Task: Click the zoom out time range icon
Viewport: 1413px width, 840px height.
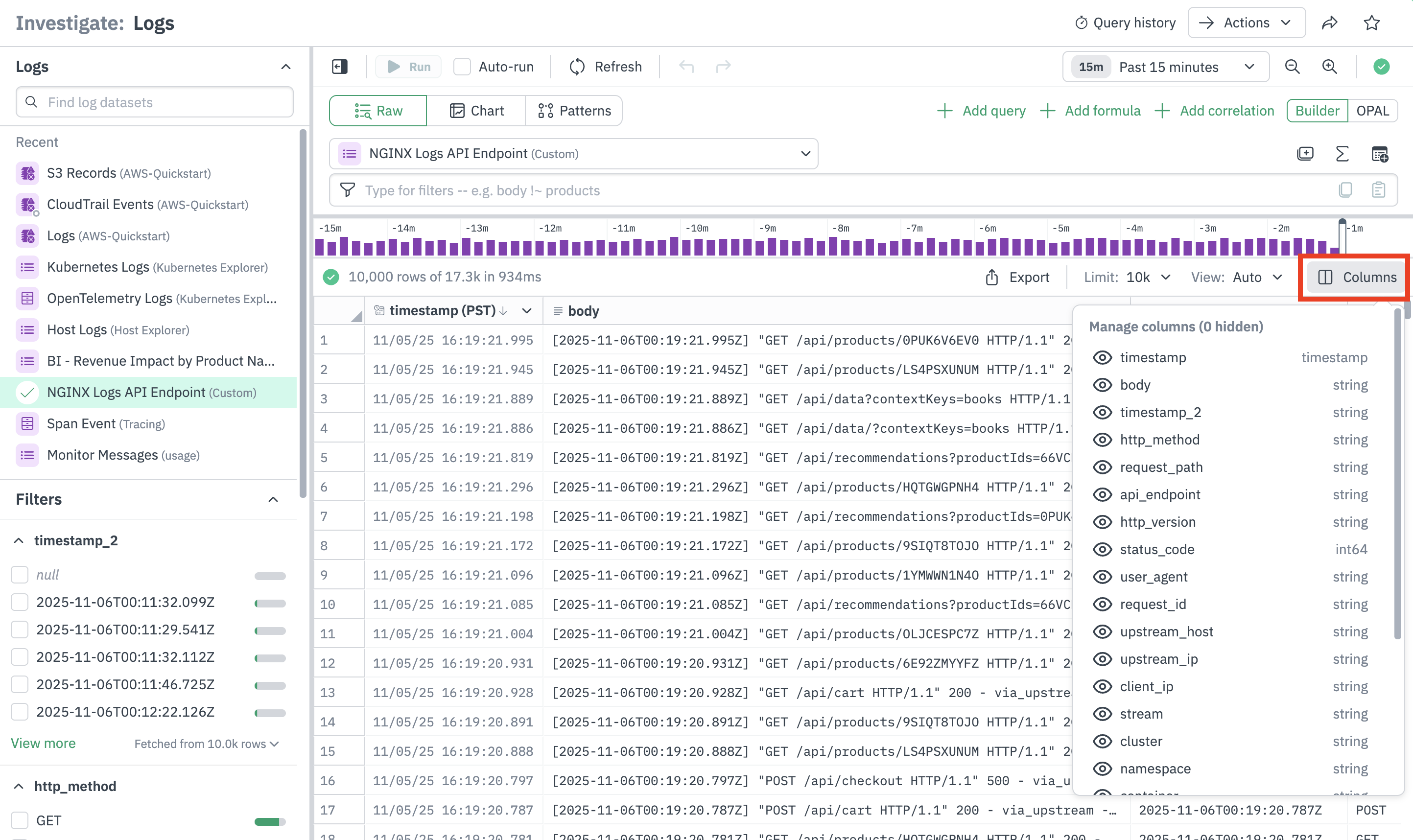Action: (1292, 67)
